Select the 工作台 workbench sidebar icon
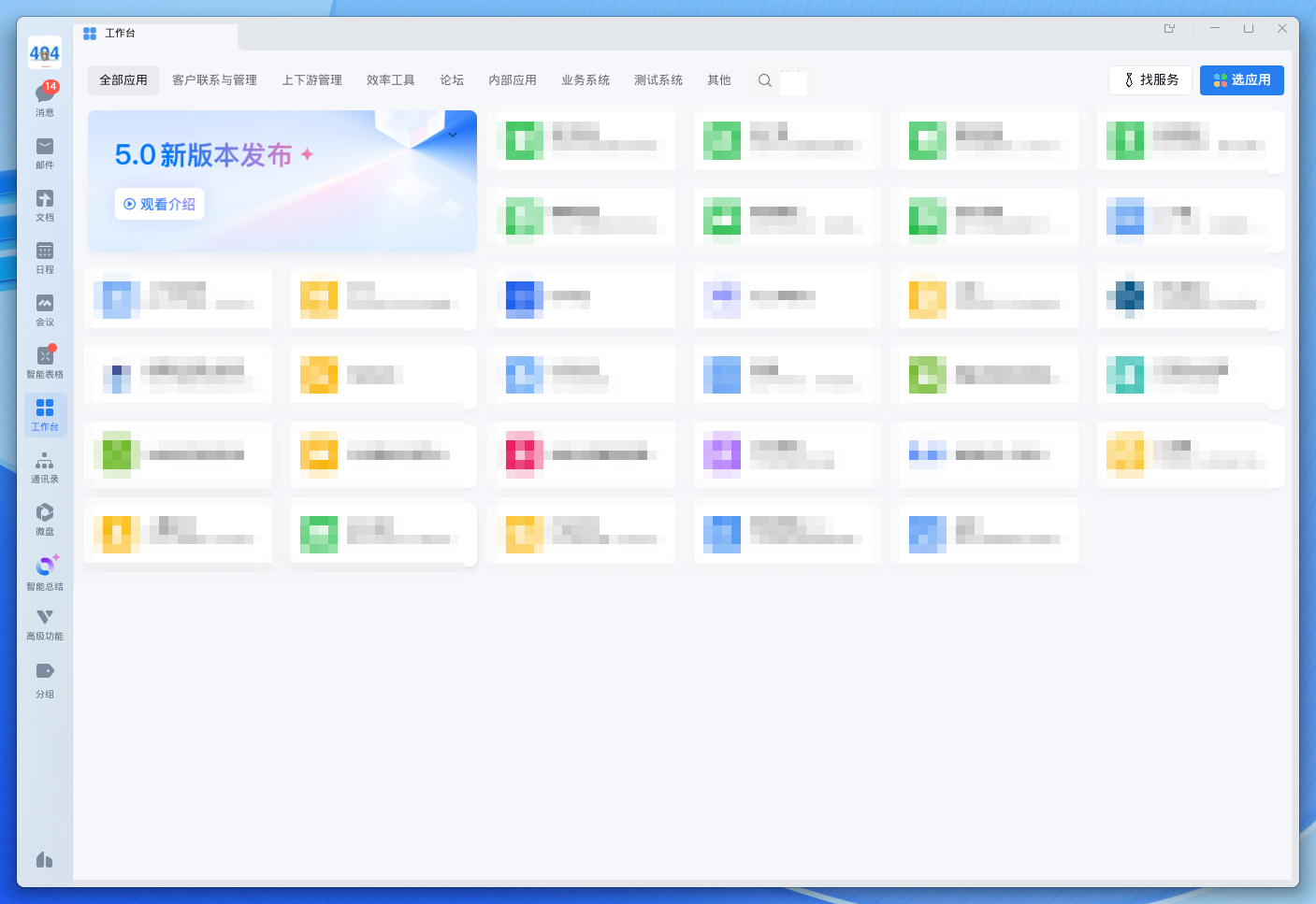The width and height of the screenshot is (1316, 904). coord(45,414)
